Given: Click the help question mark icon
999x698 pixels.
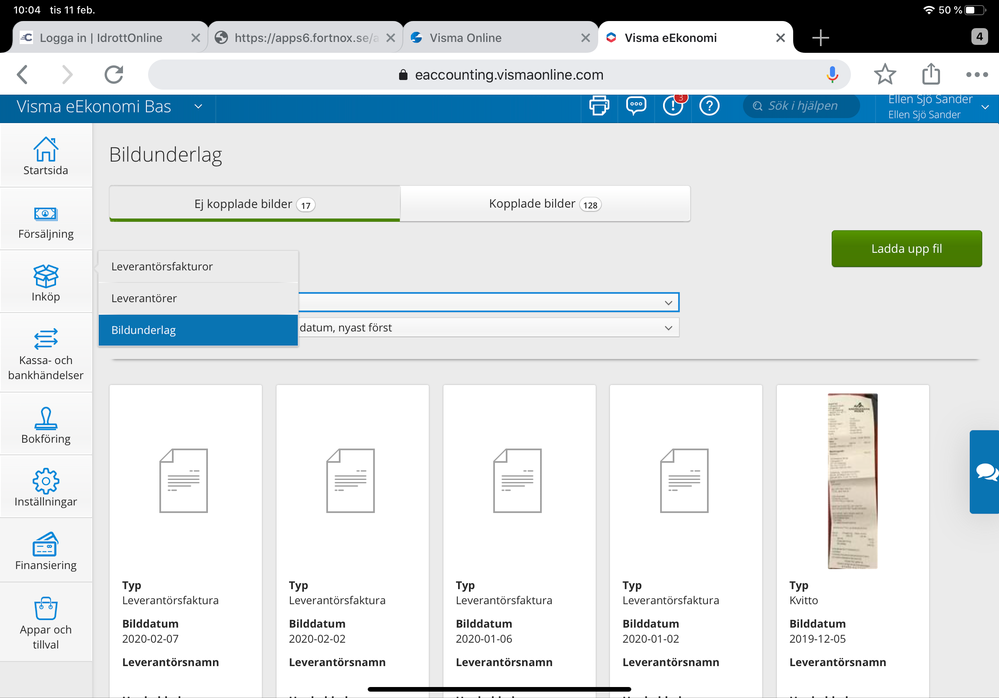Looking at the screenshot, I should click(x=709, y=106).
